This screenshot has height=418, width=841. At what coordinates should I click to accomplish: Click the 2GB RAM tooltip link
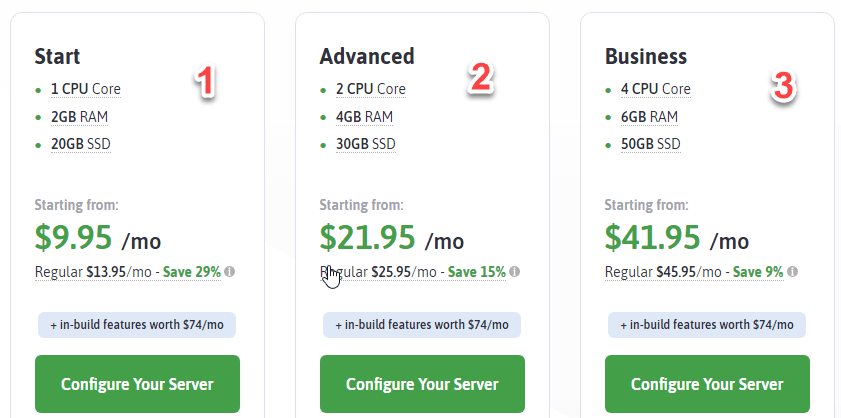(79, 117)
